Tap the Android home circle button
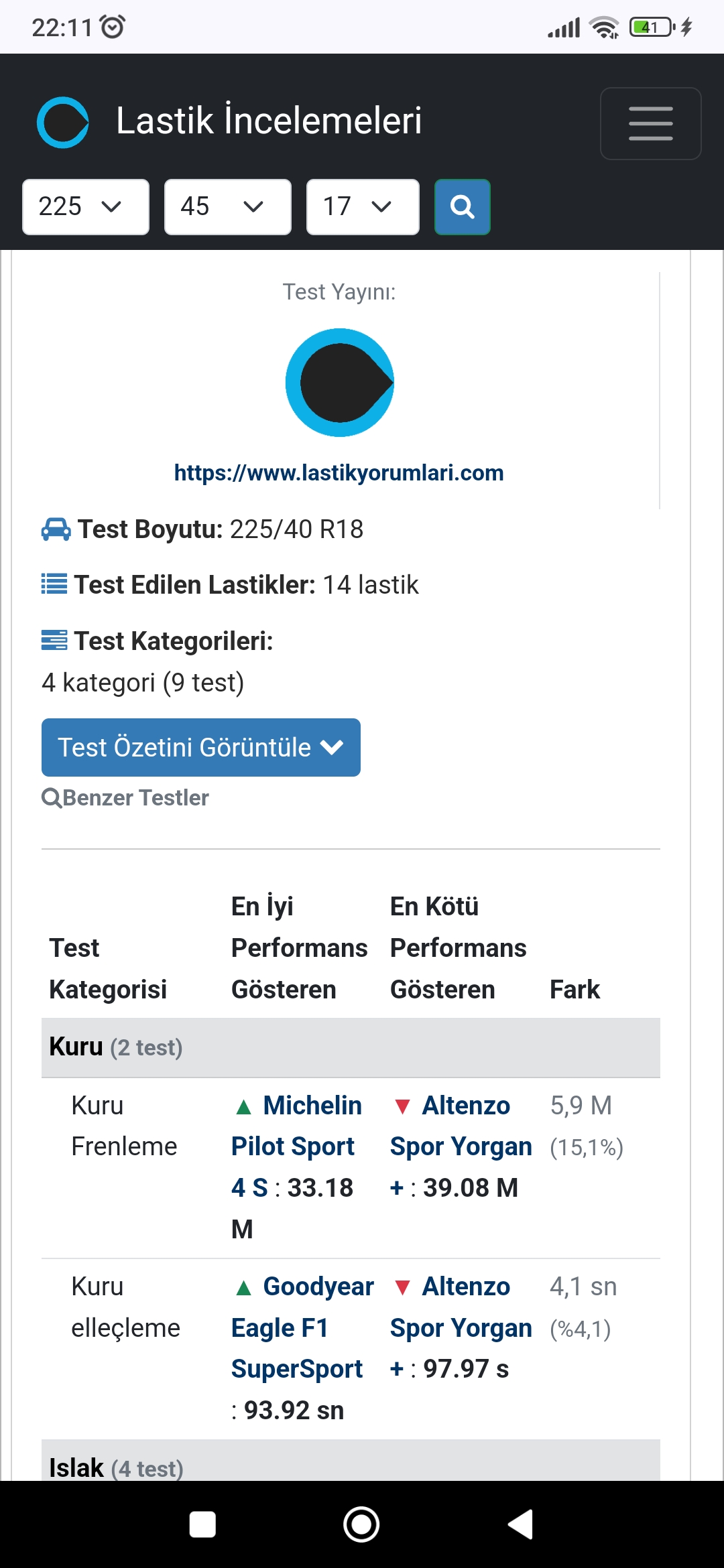 [x=361, y=1524]
